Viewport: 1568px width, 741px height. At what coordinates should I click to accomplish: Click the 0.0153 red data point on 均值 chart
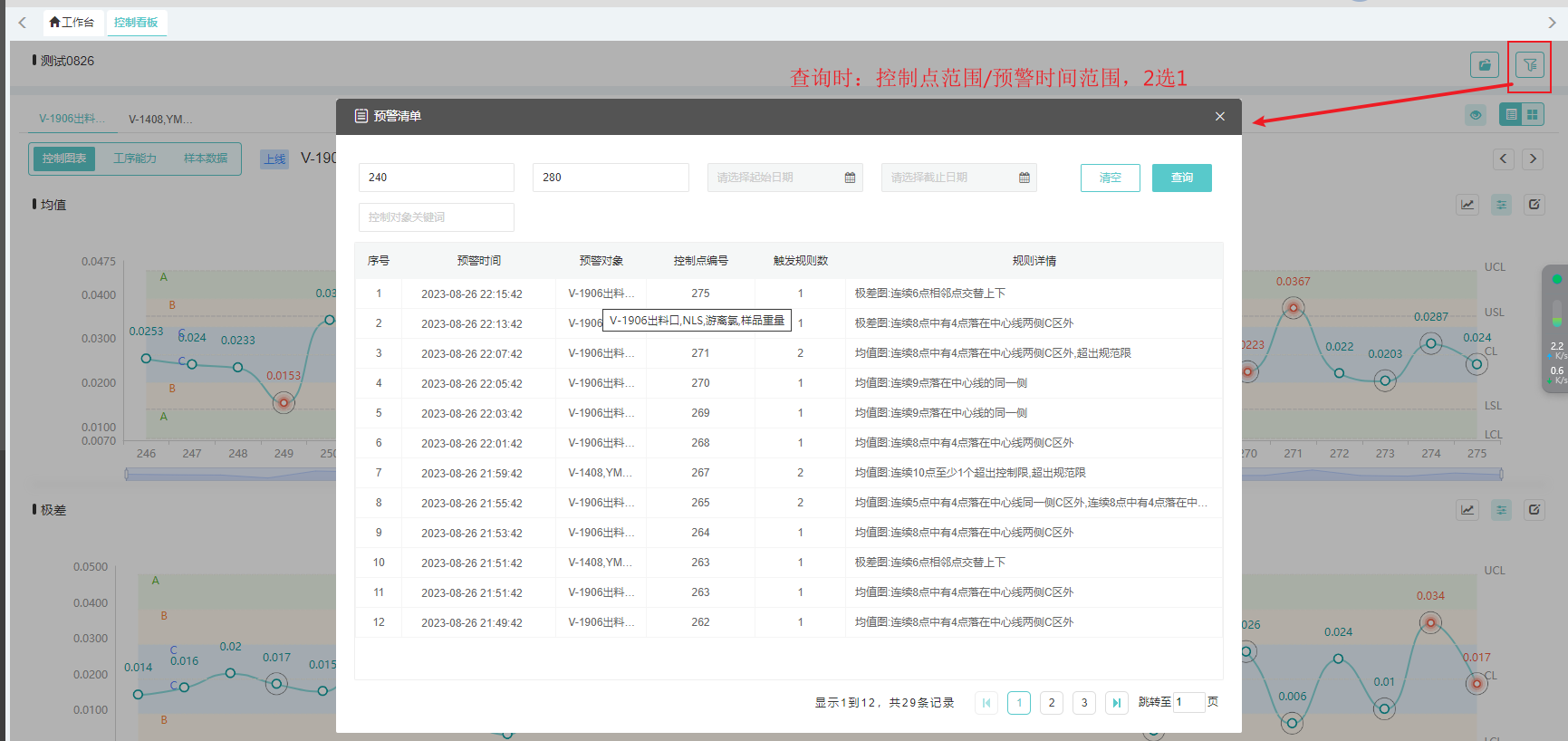pos(284,402)
